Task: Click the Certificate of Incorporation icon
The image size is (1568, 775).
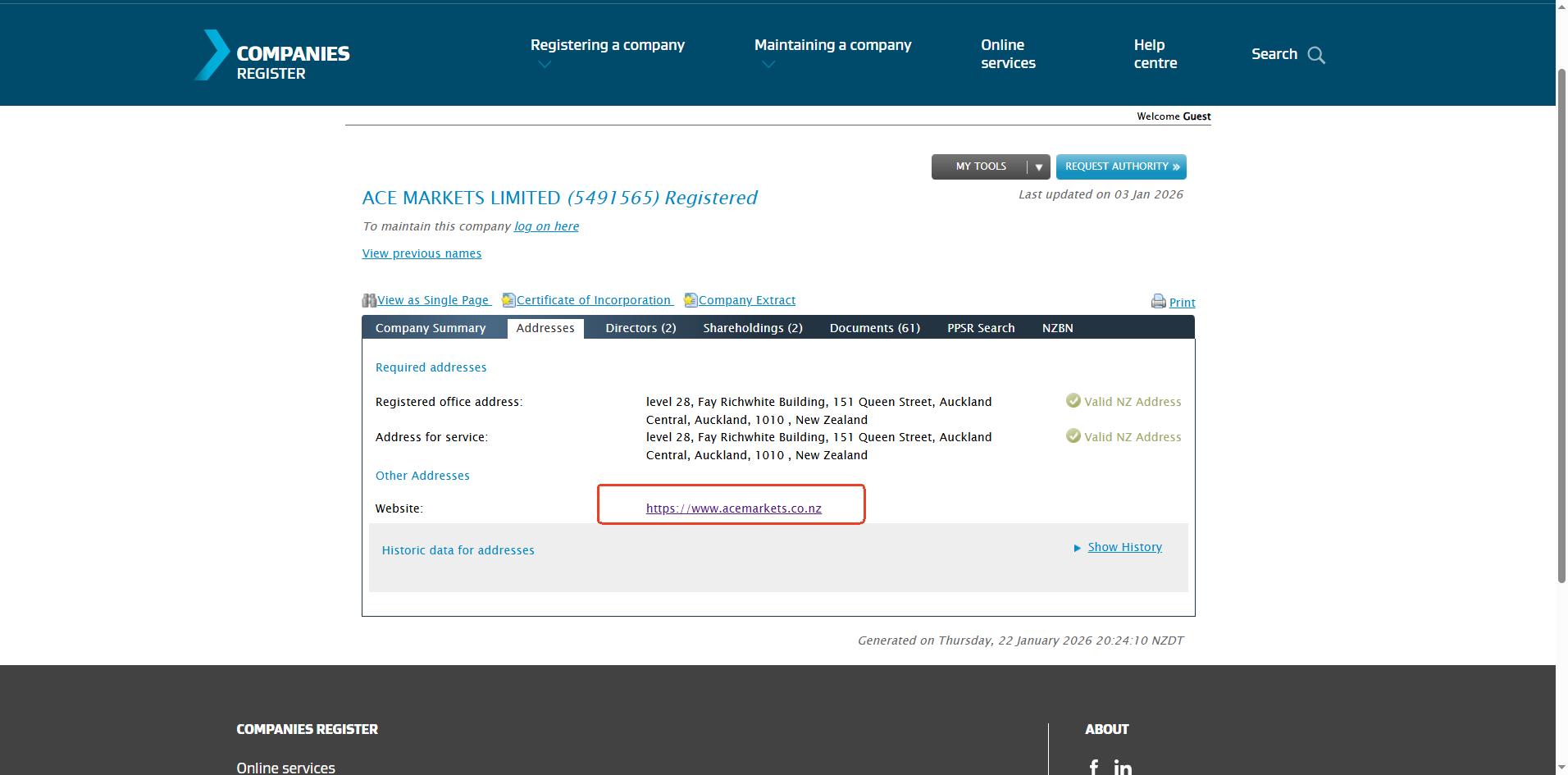Action: pos(508,301)
